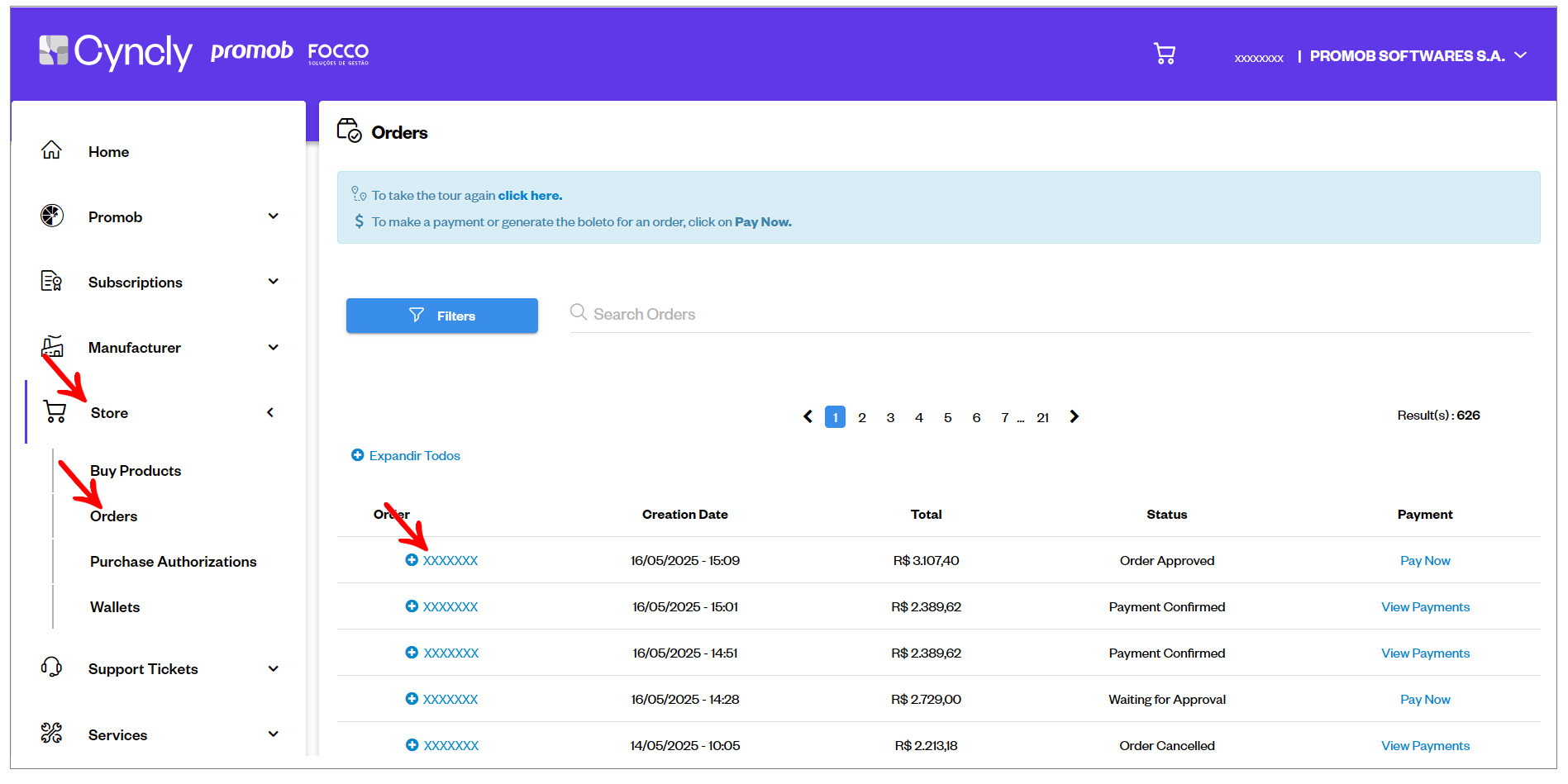View Payments for the Order Cancelled row
This screenshot has width=1568, height=784.
(x=1425, y=746)
